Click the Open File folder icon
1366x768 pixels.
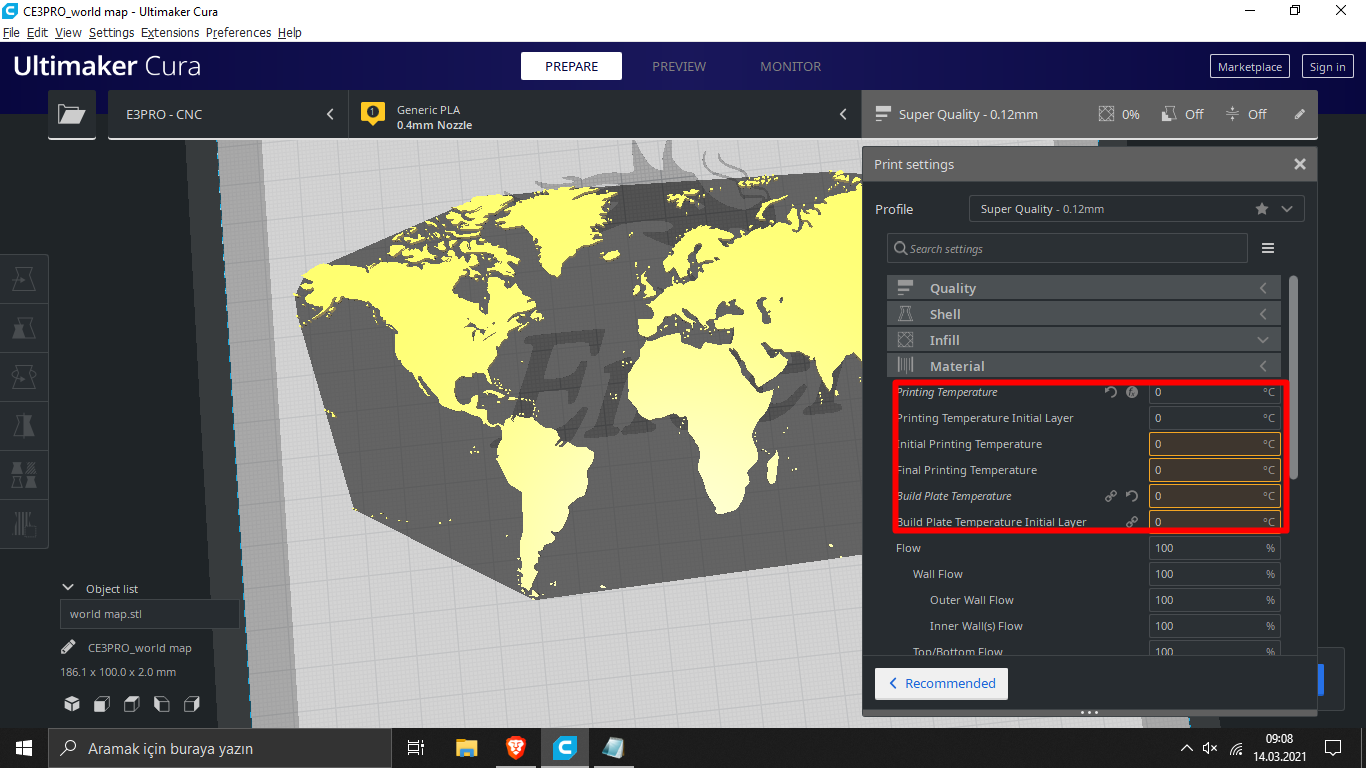click(72, 114)
